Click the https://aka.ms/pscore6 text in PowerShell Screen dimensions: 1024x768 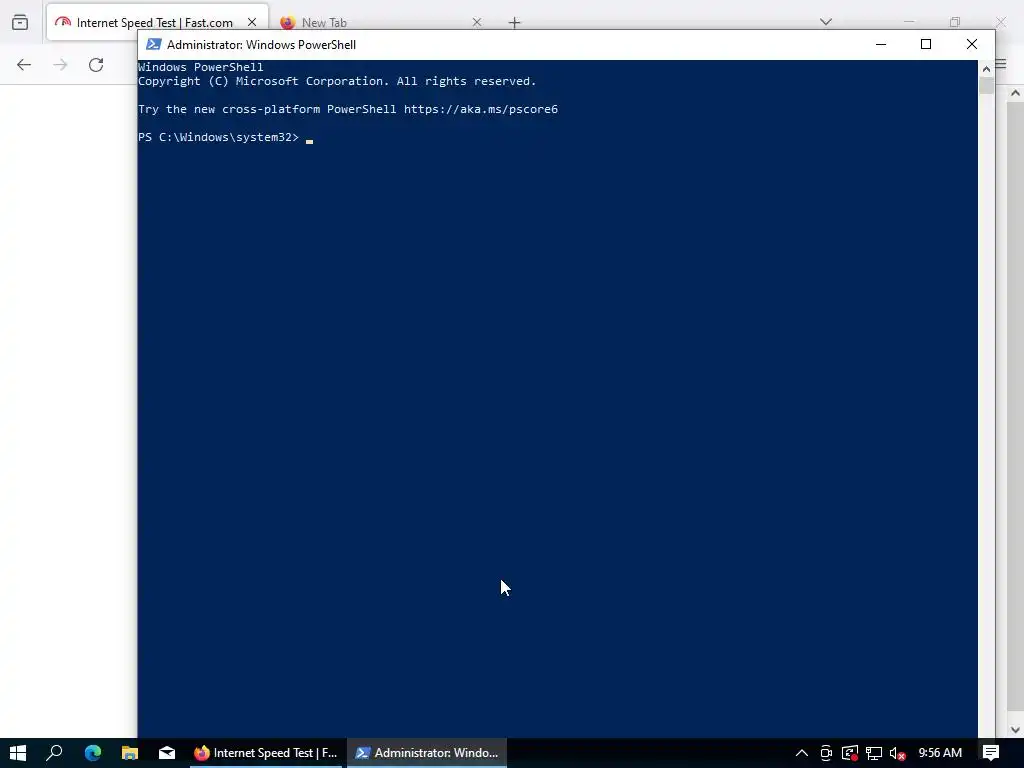pyautogui.click(x=481, y=109)
